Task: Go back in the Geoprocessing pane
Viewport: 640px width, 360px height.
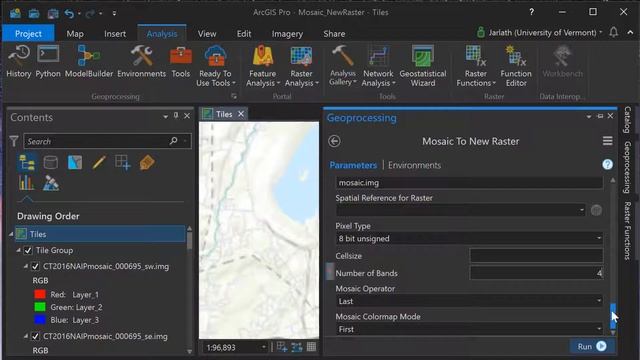Action: [x=334, y=141]
